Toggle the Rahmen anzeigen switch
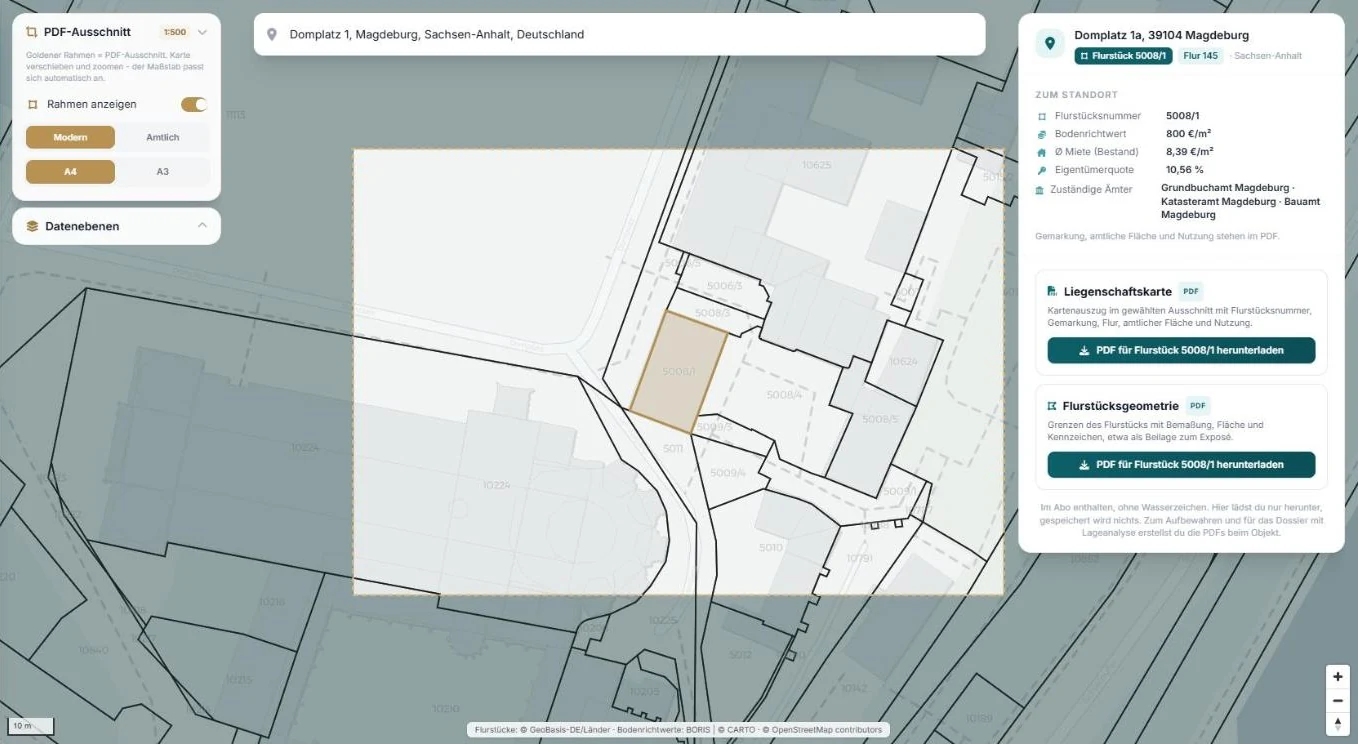Viewport: 1358px width, 744px height. [x=194, y=104]
